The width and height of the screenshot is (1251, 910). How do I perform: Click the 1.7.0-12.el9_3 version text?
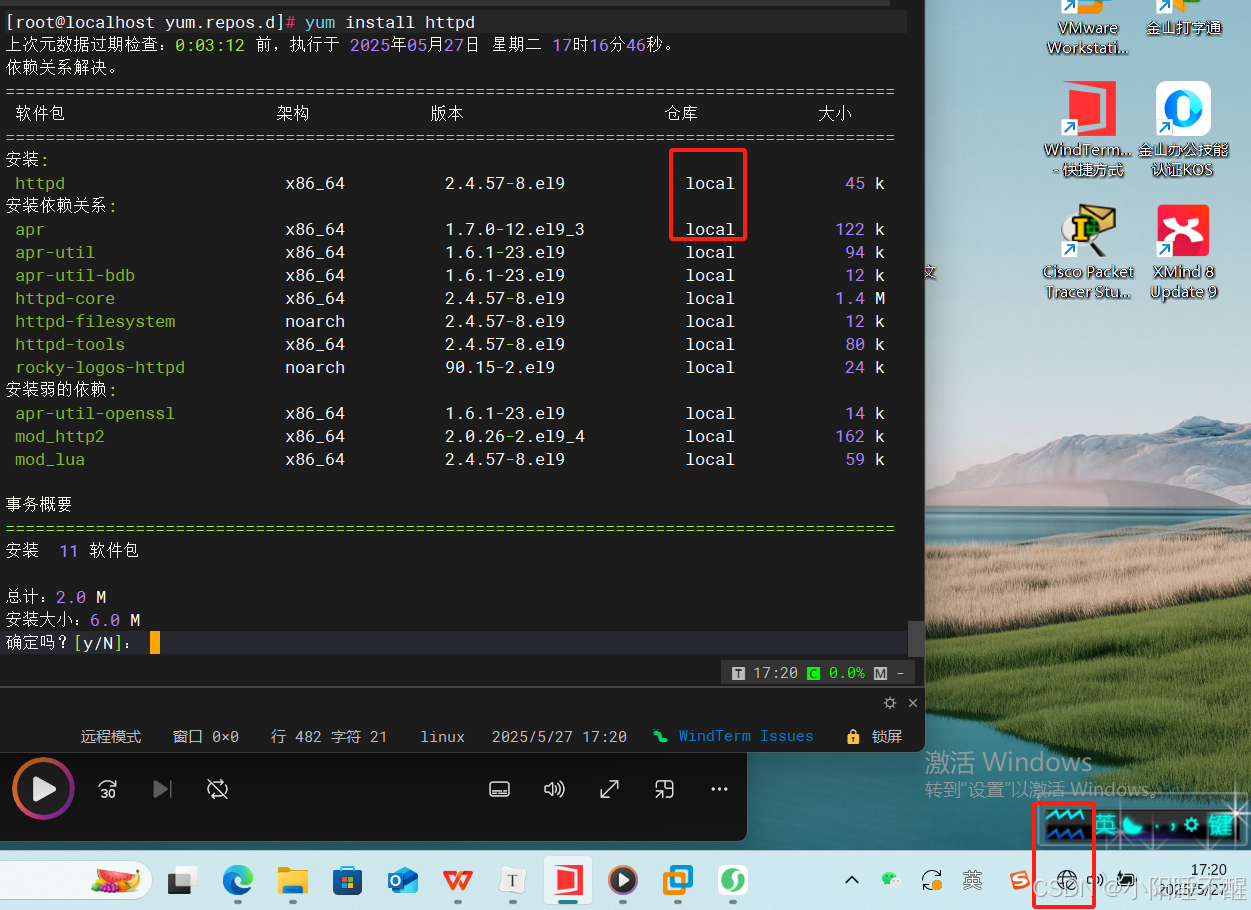(x=515, y=229)
